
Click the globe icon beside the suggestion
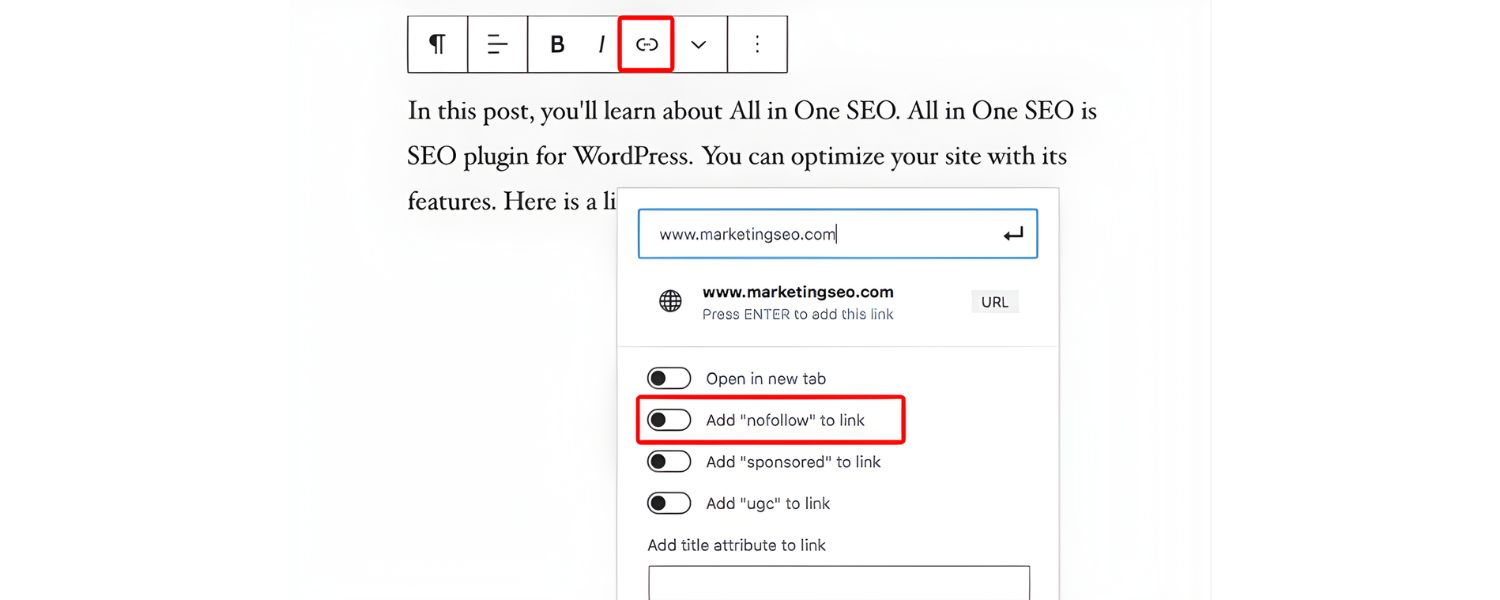670,301
